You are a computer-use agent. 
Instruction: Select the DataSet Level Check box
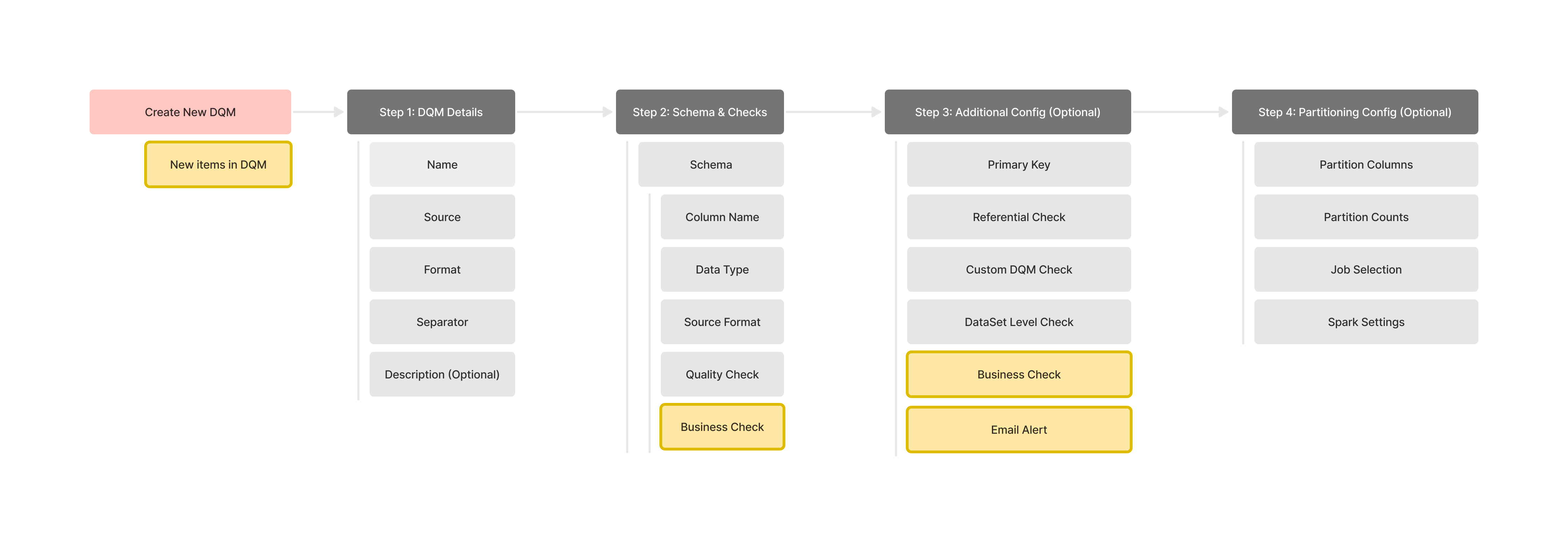click(x=1019, y=322)
